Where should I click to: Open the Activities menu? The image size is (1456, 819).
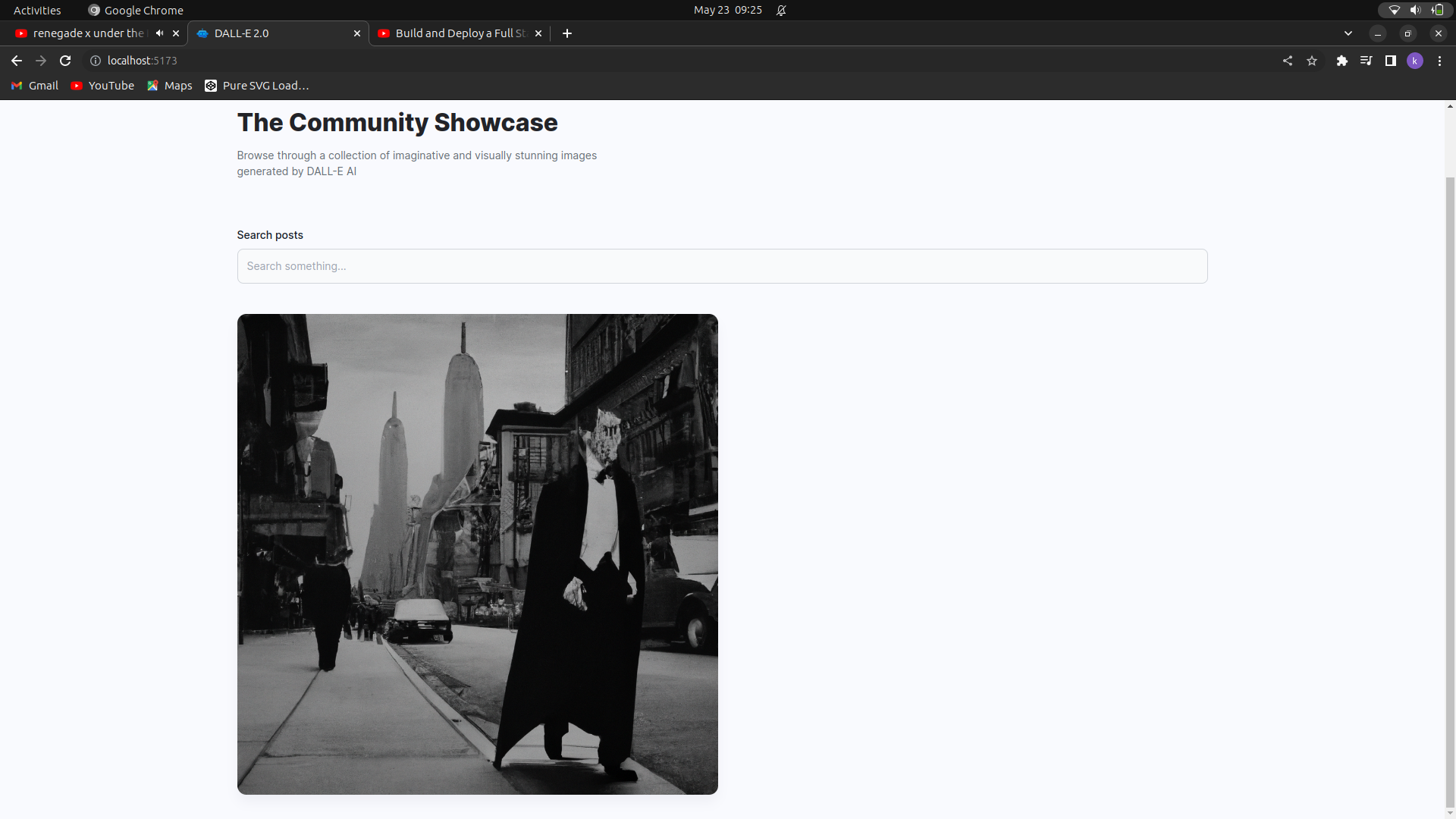[x=36, y=10]
